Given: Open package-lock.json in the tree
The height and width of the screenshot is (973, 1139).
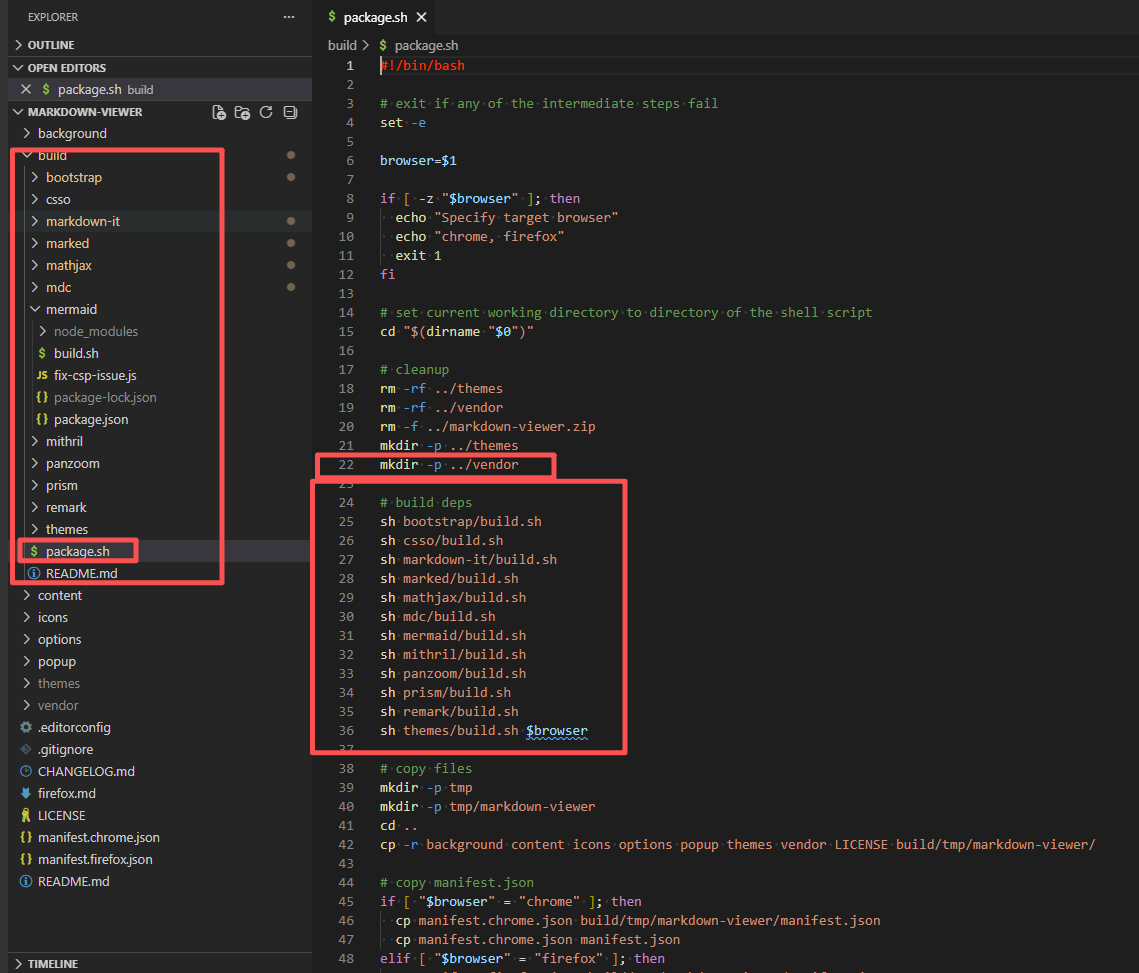Looking at the screenshot, I should [160, 397].
